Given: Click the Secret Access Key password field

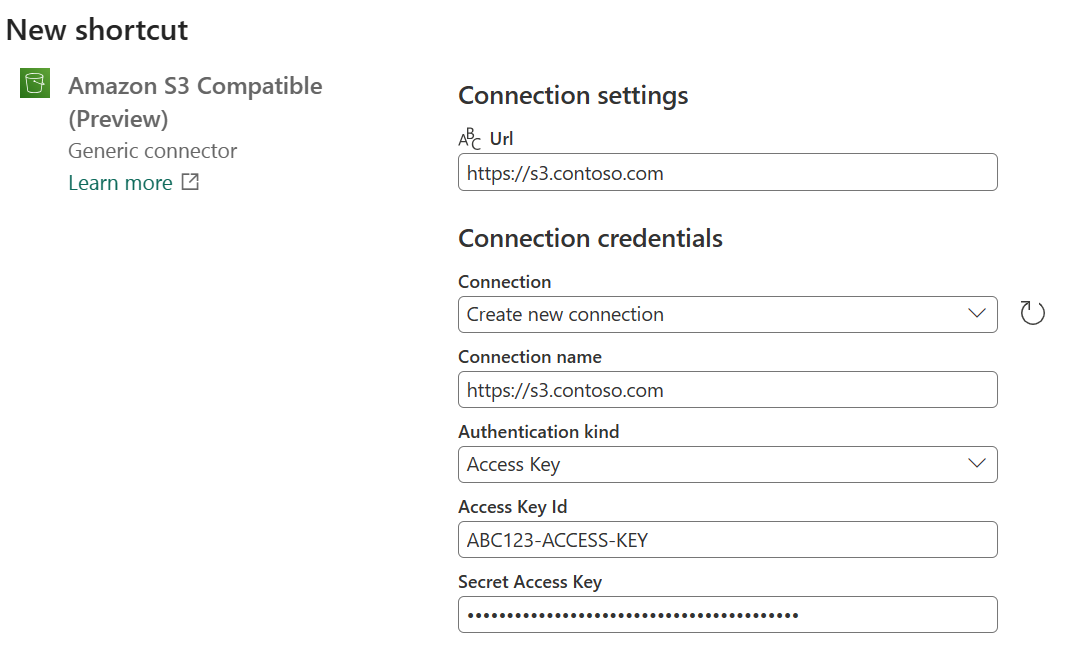Looking at the screenshot, I should pyautogui.click(x=727, y=615).
